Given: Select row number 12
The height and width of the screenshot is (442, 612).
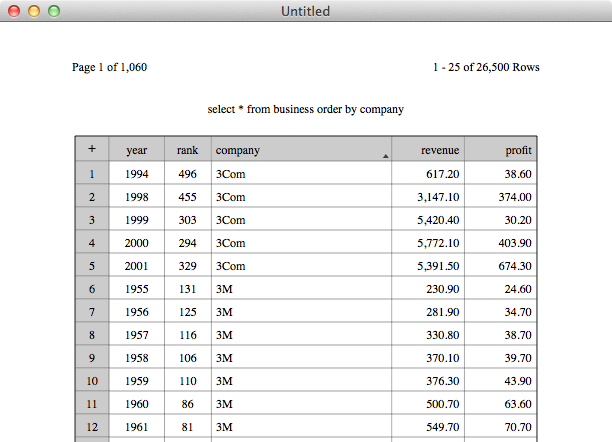Looking at the screenshot, I should pyautogui.click(x=92, y=427).
